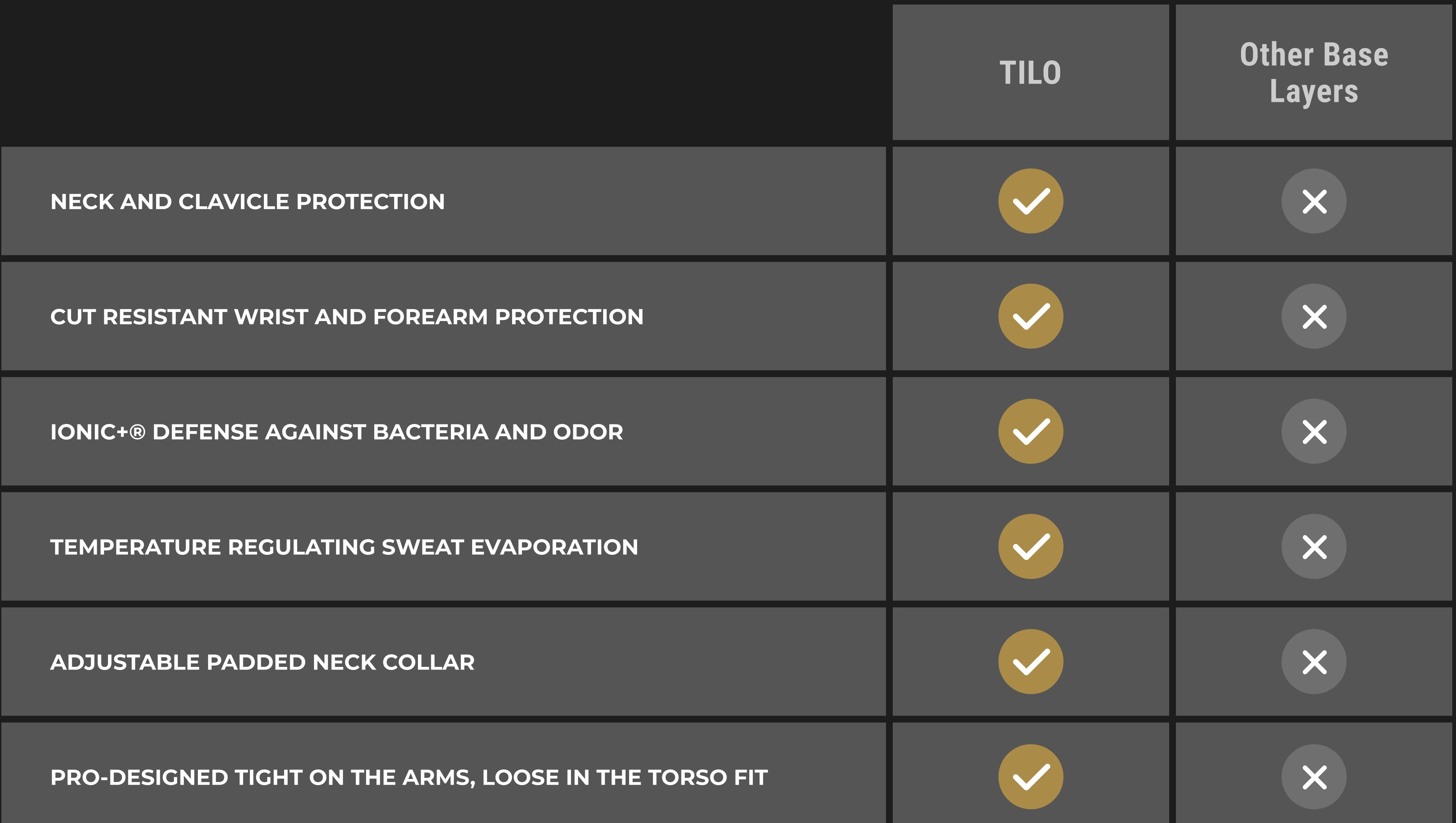This screenshot has height=823, width=1456.
Task: Click the Pro-Designed Tight on the Arms text
Action: click(x=409, y=778)
